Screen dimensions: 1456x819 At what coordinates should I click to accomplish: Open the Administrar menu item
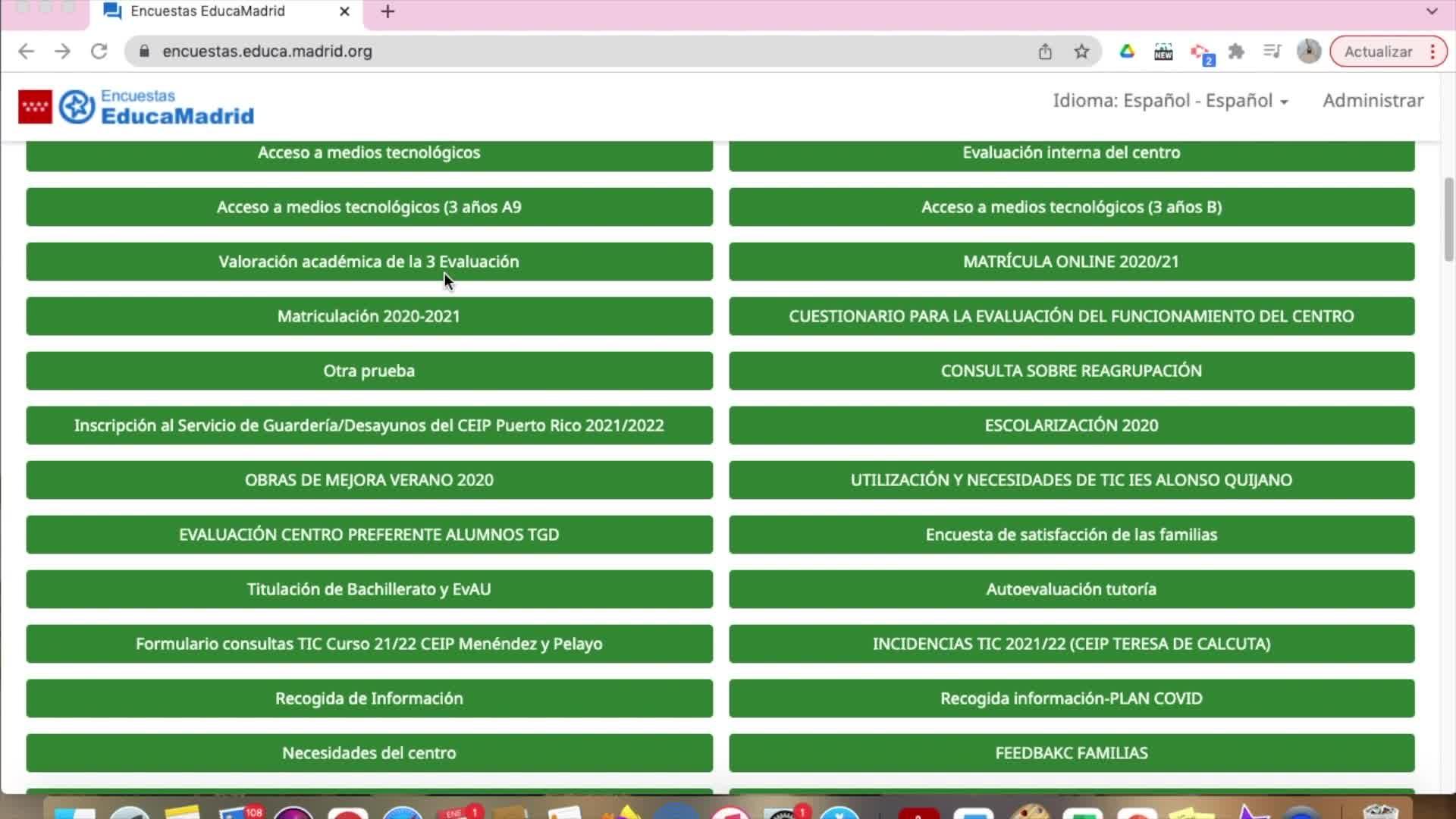(1373, 101)
